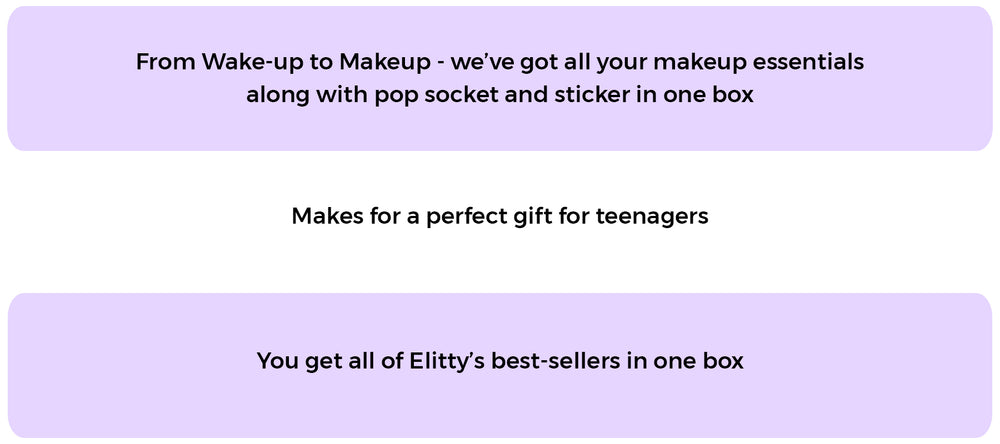1000x444 pixels.
Task: Select the 'Makes for a perfect gift for teenagers' text
Action: (x=500, y=216)
